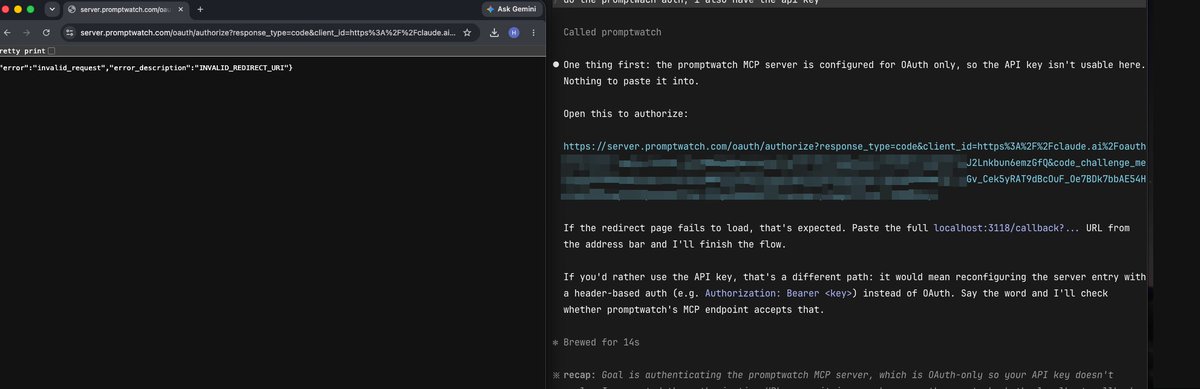This screenshot has width=1200, height=389.
Task: Open the Chrome three-dot menu
Action: pos(534,32)
